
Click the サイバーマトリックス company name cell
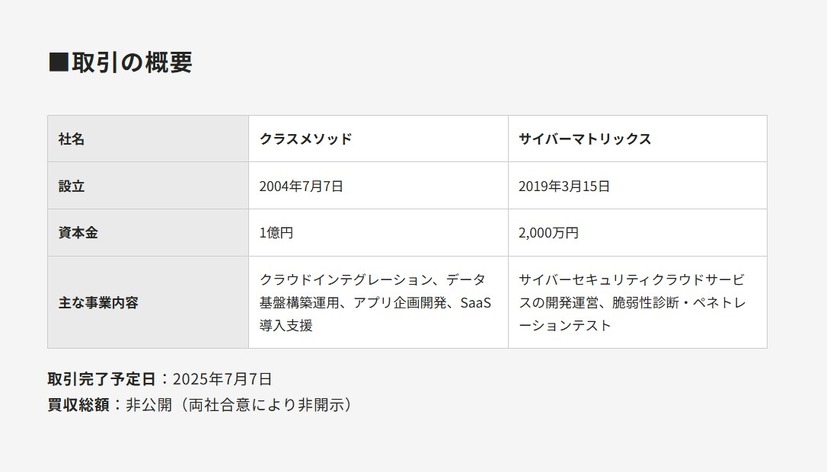(x=584, y=139)
